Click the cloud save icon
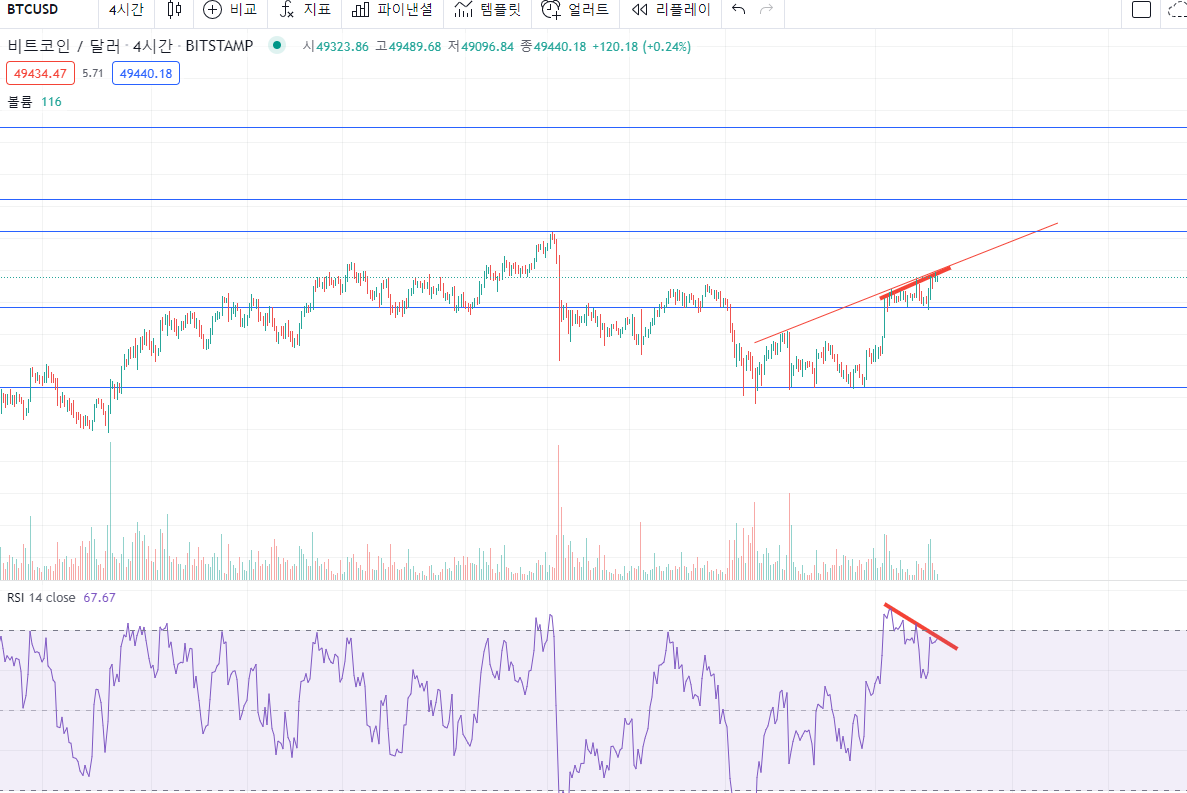 [x=1176, y=10]
